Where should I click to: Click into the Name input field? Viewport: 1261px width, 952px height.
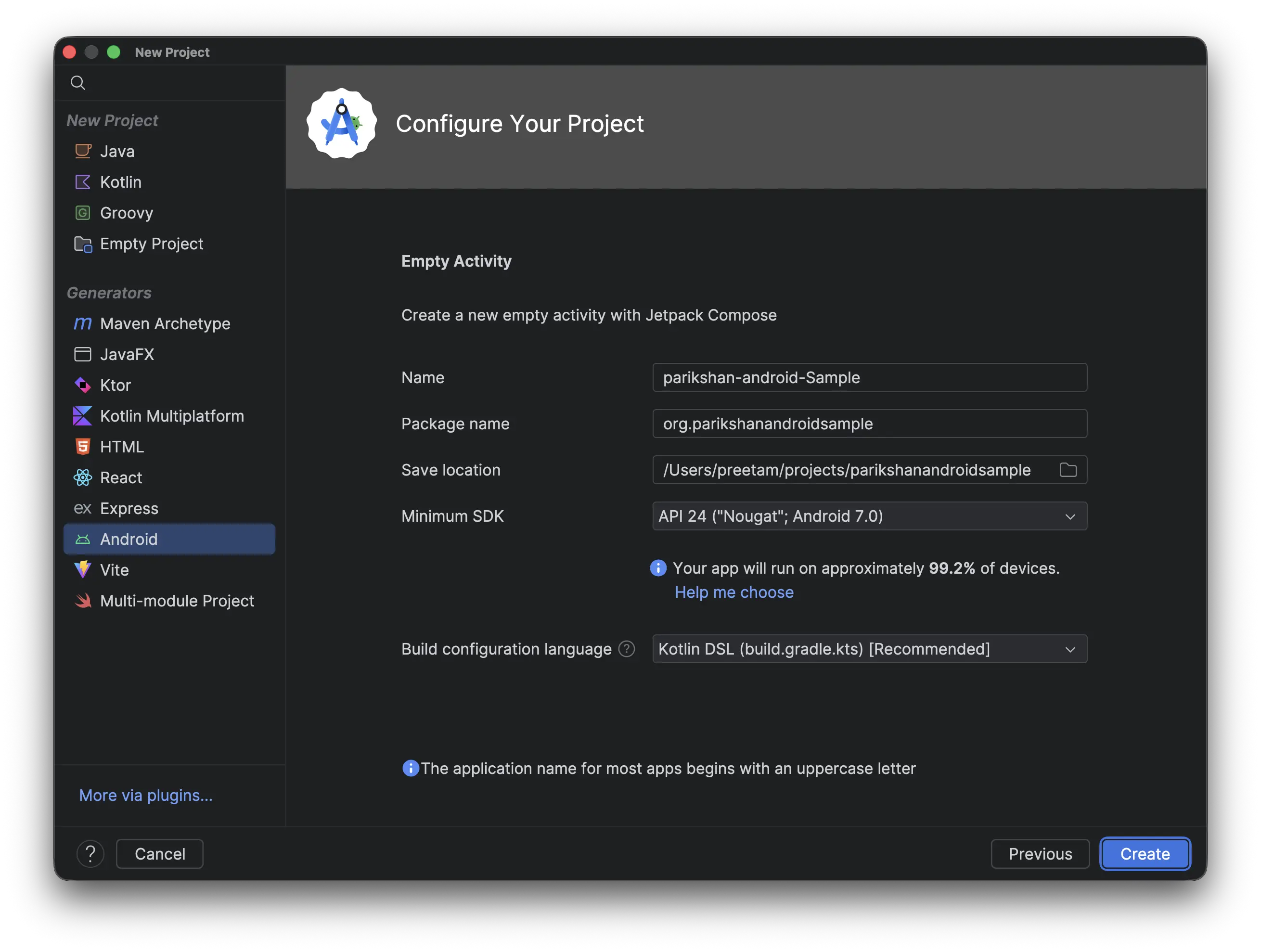pyautogui.click(x=869, y=377)
